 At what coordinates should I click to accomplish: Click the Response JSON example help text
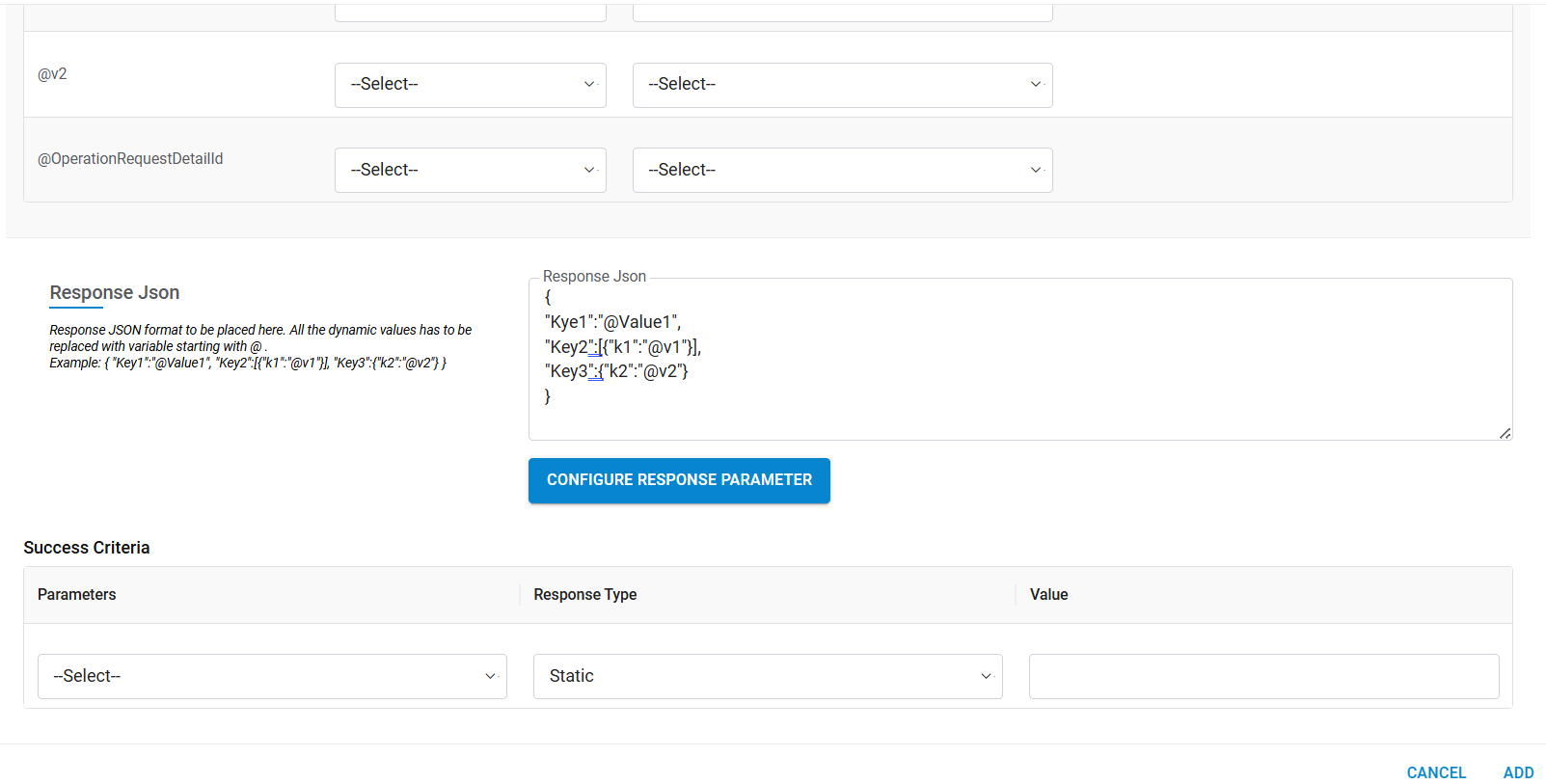pos(260,346)
